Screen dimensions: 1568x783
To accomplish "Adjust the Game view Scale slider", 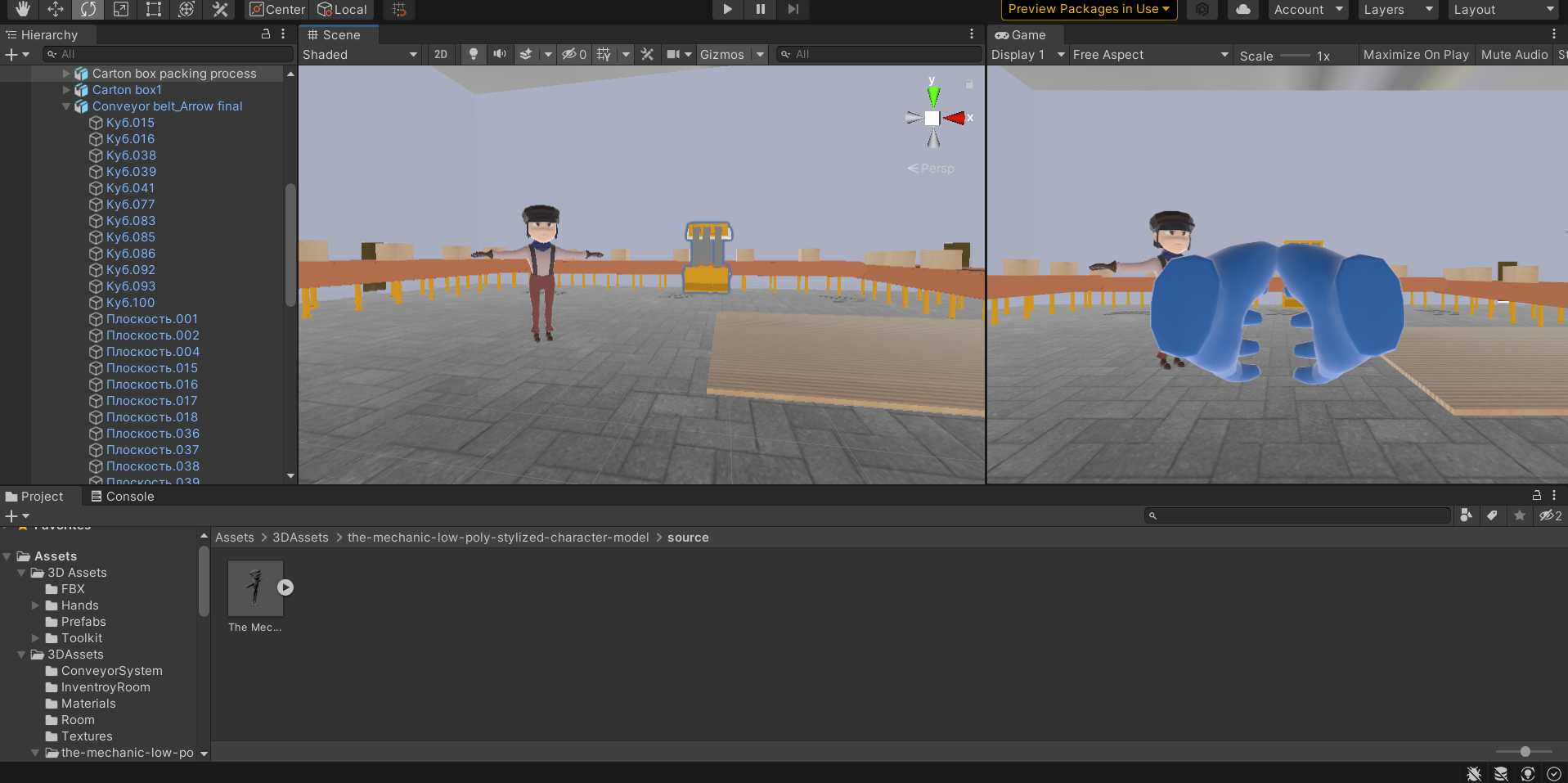I will point(1295,56).
